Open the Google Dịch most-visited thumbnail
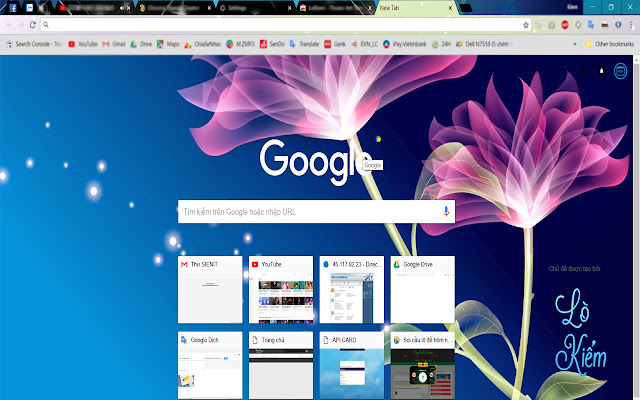 coord(210,365)
